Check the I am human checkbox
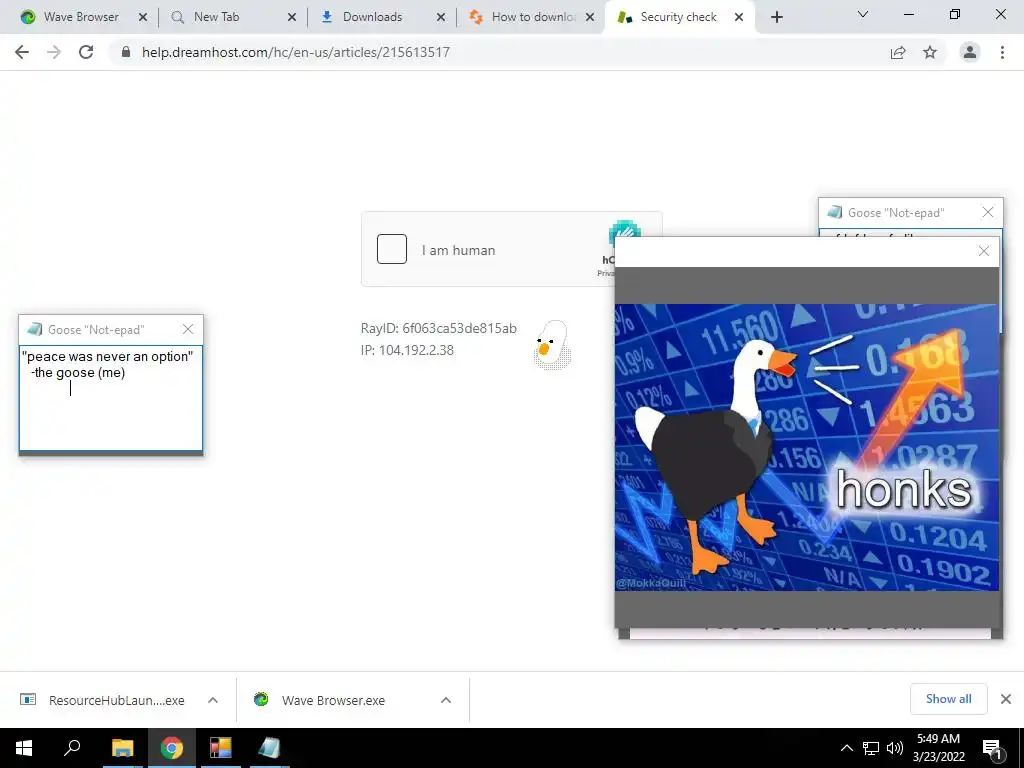 392,249
